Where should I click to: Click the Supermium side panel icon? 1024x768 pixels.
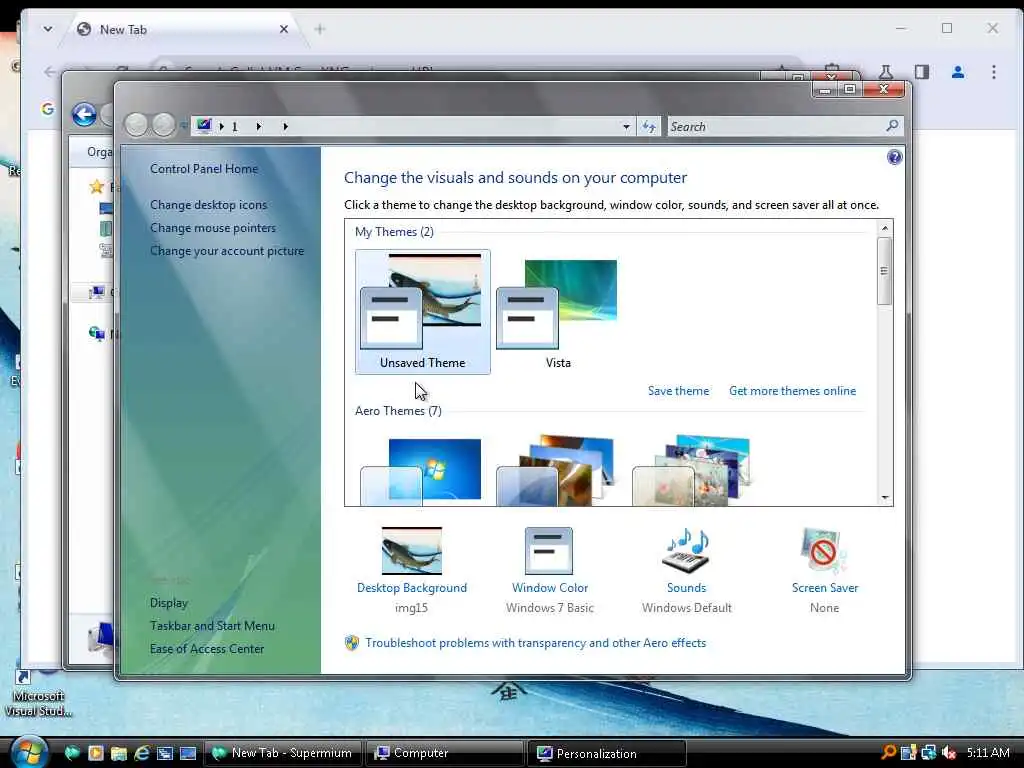pos(921,72)
